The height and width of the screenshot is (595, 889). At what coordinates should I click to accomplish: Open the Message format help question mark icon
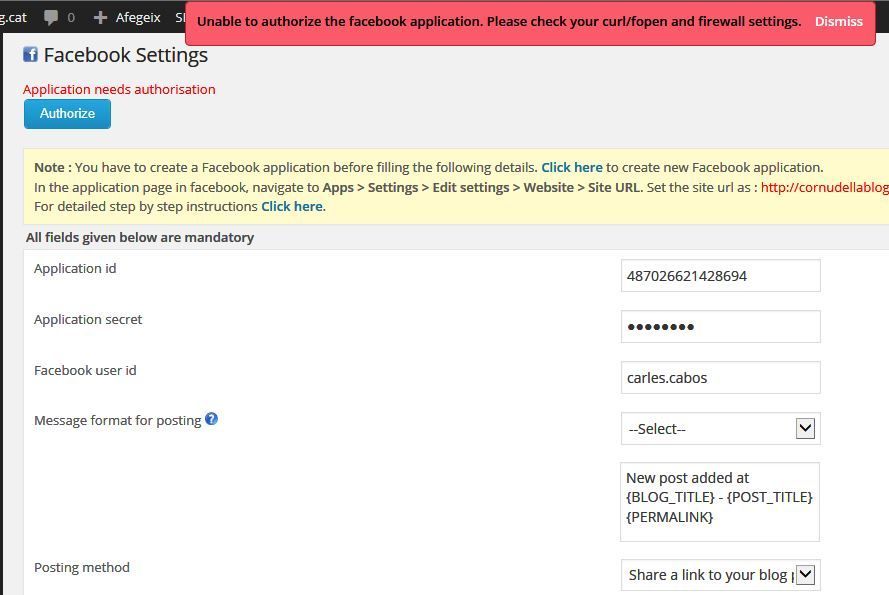point(211,419)
